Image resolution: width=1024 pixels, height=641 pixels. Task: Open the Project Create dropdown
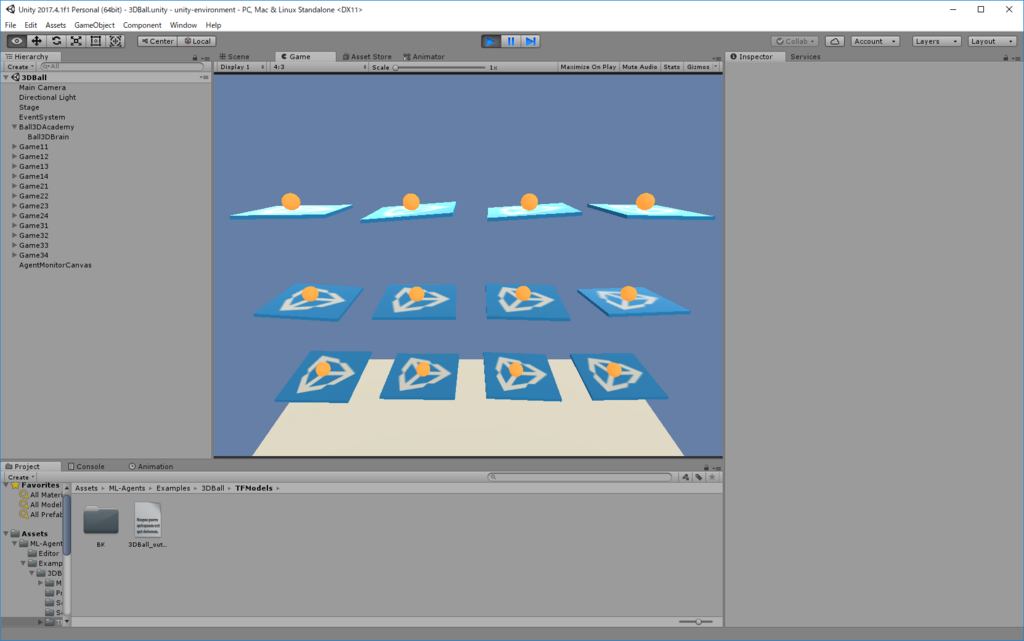[x=20, y=477]
